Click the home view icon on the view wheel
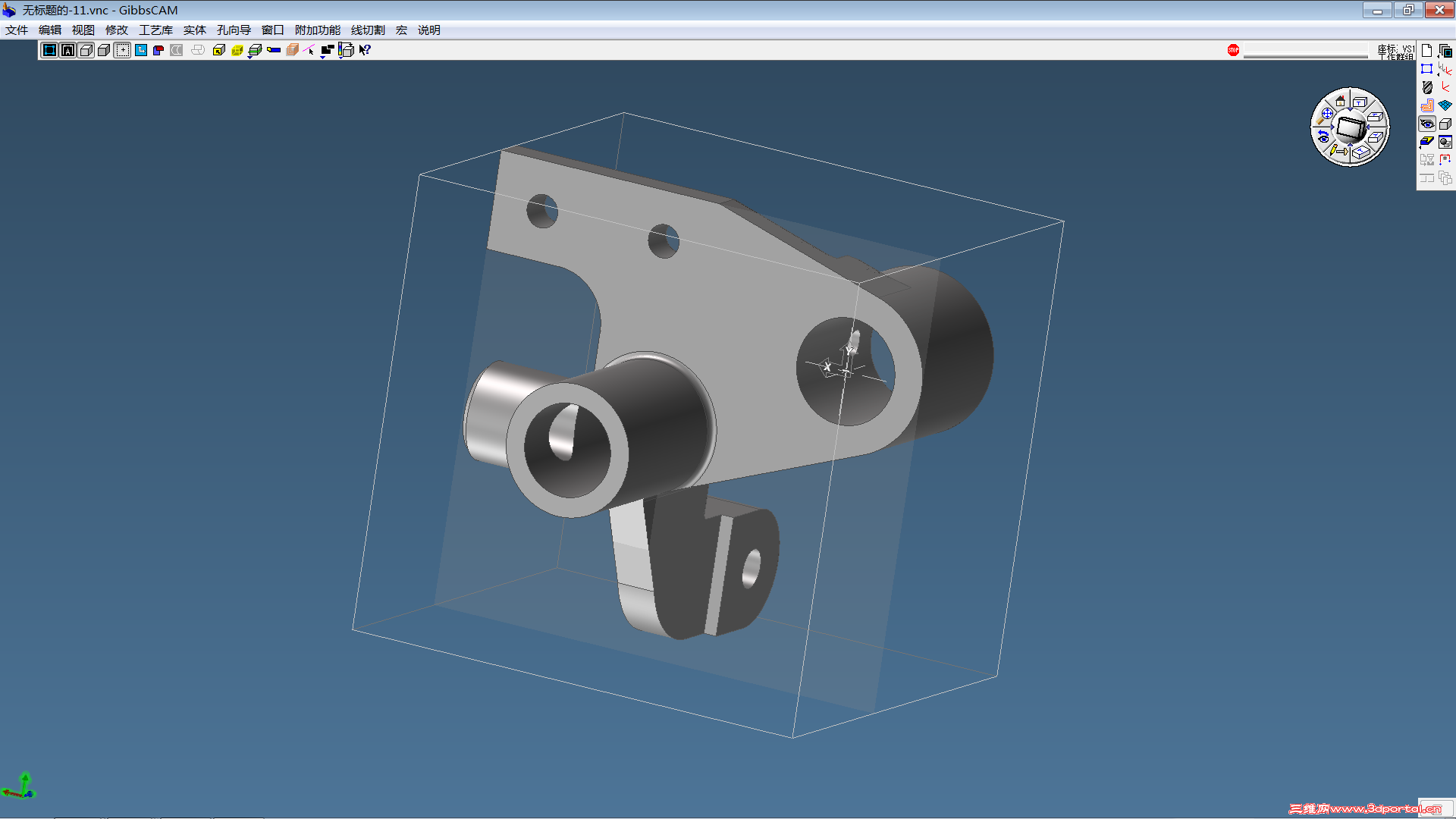Viewport: 1456px width, 819px height. tap(1340, 101)
